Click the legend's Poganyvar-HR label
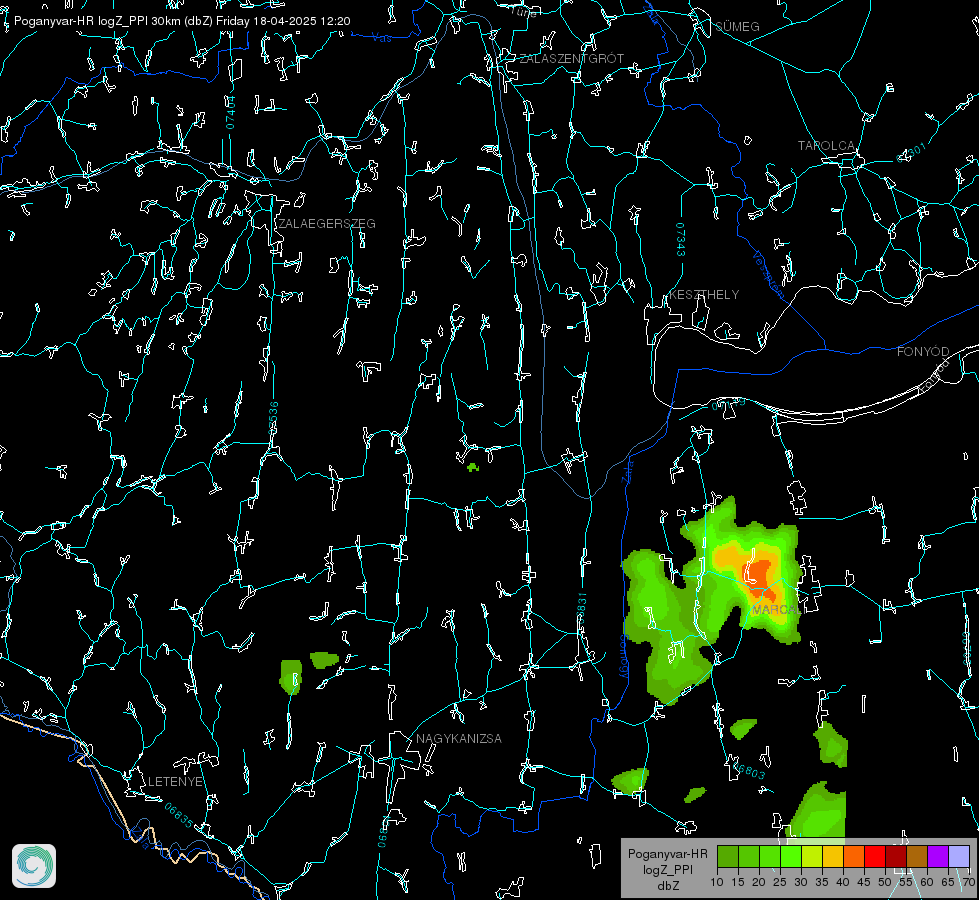 click(667, 854)
